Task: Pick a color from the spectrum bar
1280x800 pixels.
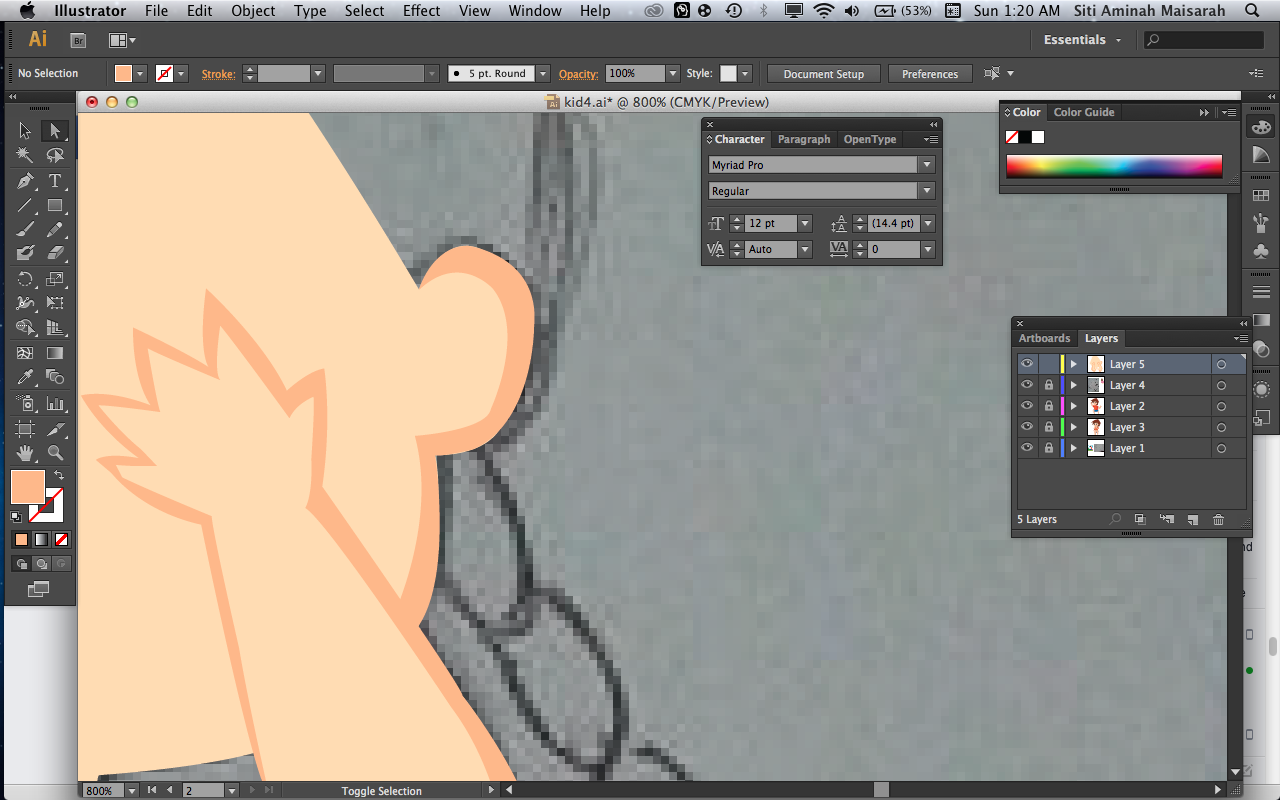Action: pyautogui.click(x=1114, y=166)
